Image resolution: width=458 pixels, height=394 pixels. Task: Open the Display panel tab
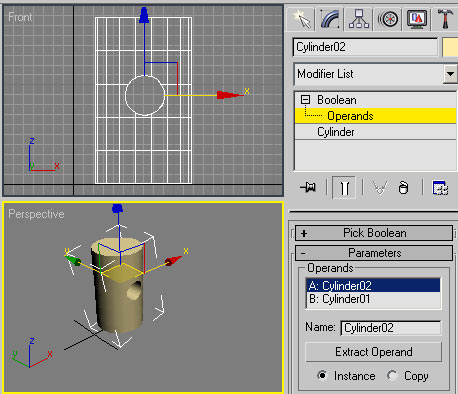(x=417, y=19)
